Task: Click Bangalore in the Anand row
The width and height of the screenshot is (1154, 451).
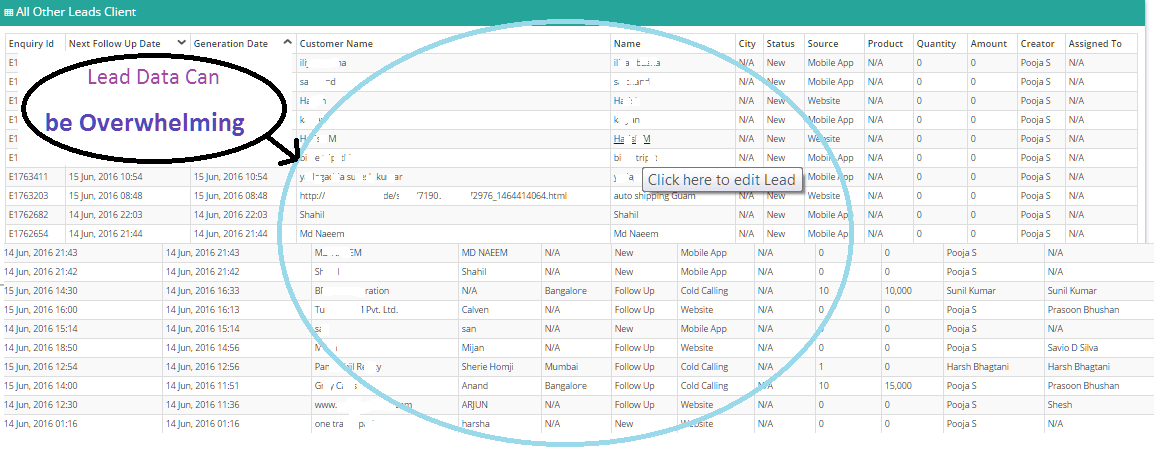Action: click(x=566, y=386)
